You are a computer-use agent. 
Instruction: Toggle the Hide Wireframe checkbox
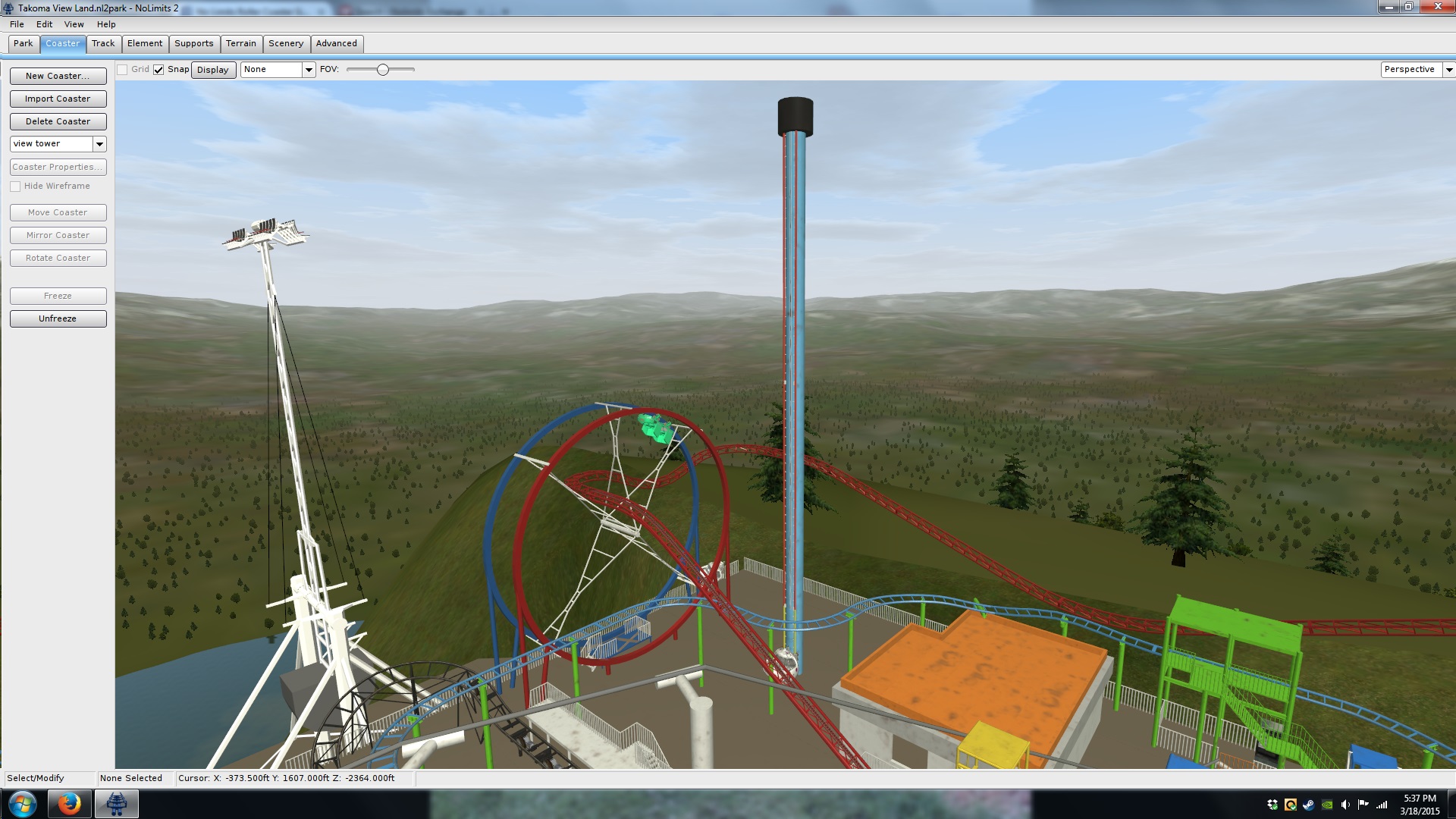coord(15,187)
